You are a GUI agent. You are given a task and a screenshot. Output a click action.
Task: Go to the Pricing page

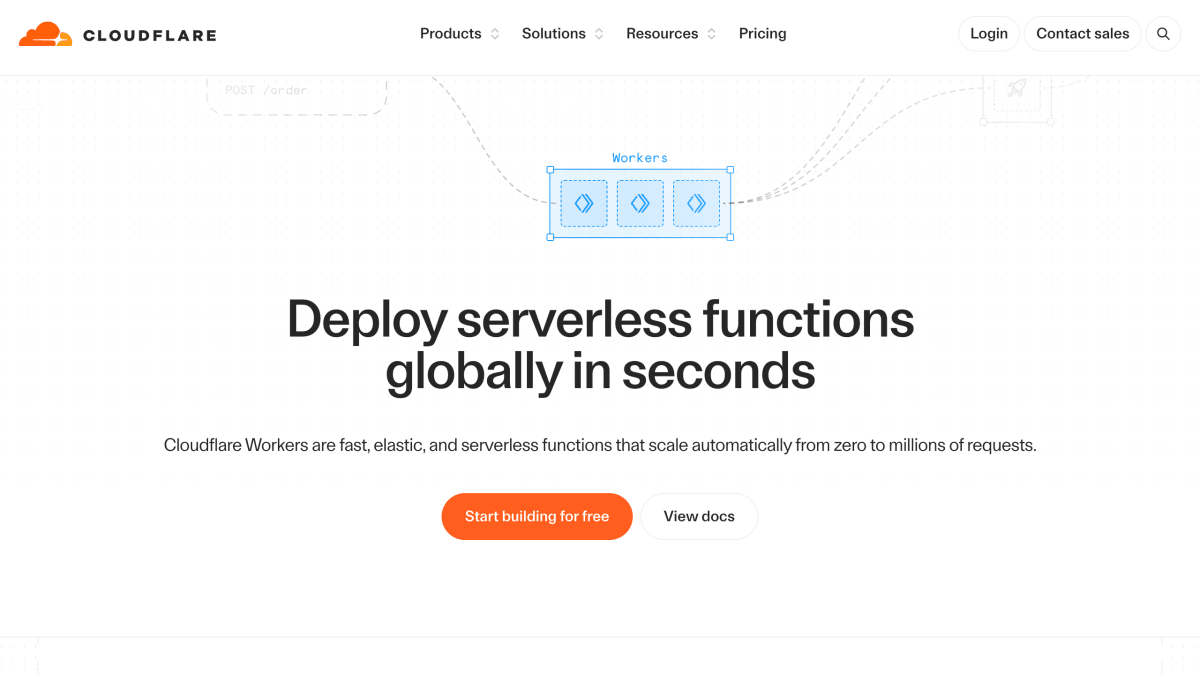click(763, 34)
